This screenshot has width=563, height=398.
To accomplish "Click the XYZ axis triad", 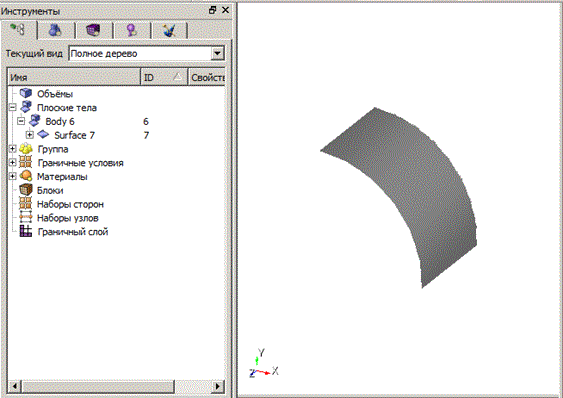I will [264, 364].
